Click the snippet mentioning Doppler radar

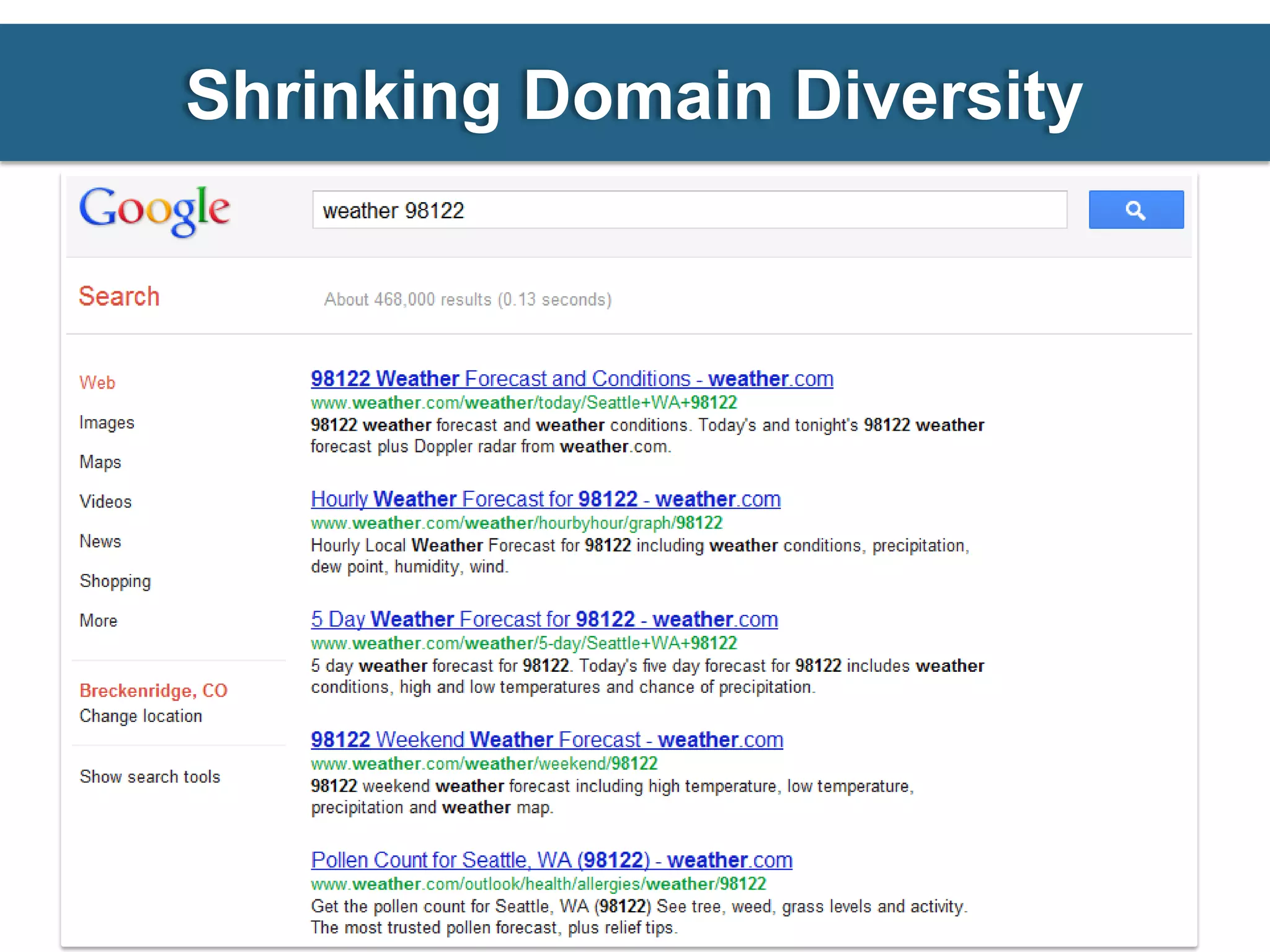click(x=647, y=436)
